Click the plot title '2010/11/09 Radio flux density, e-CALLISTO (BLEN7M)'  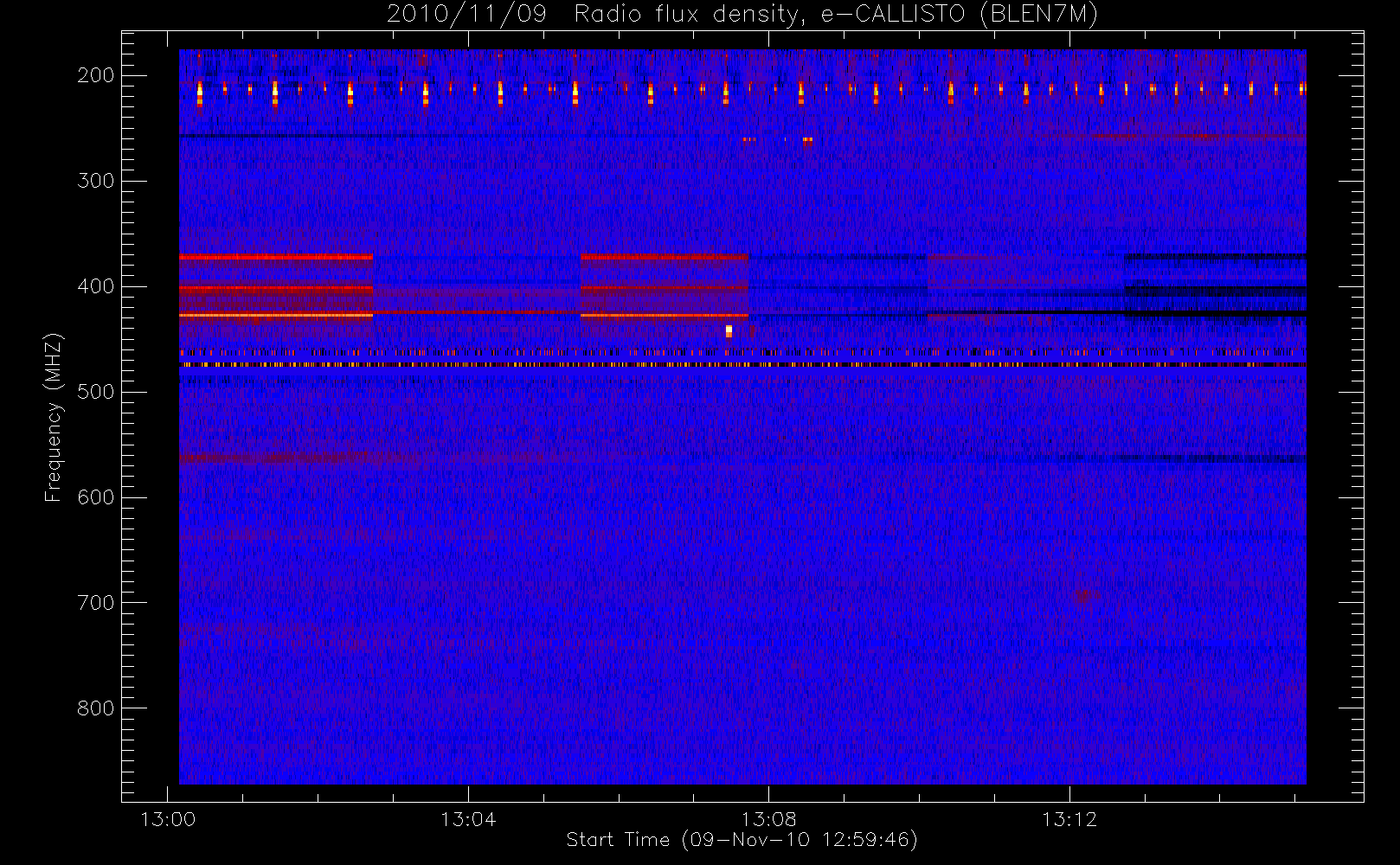pyautogui.click(x=742, y=15)
